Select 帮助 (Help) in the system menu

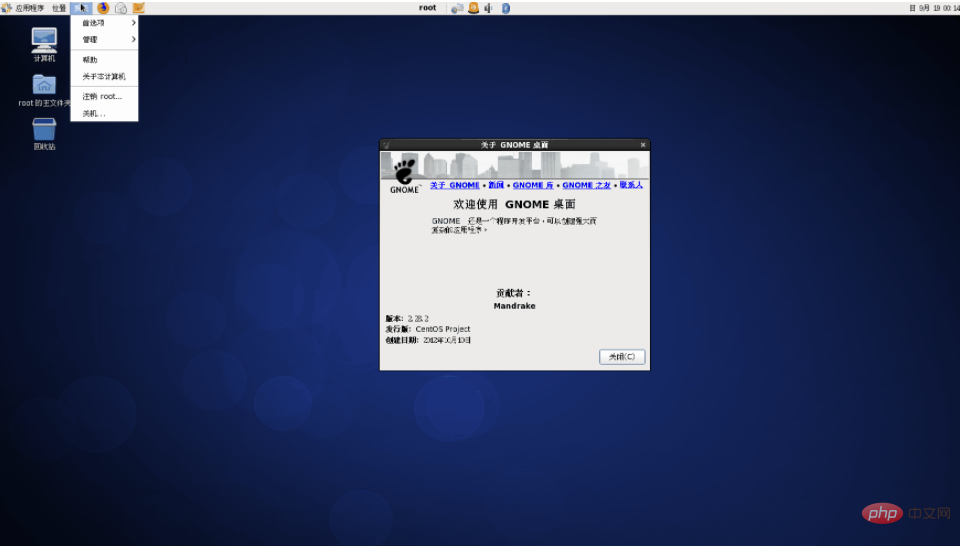pyautogui.click(x=104, y=59)
